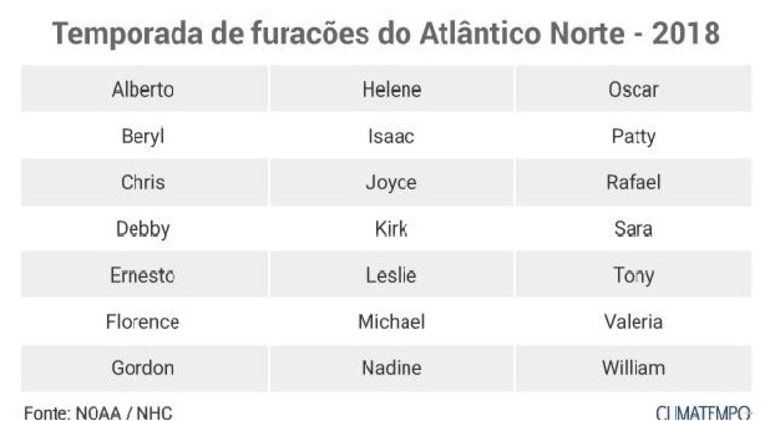Click the Ernesto table cell
The height and width of the screenshot is (421, 770).
click(x=144, y=275)
